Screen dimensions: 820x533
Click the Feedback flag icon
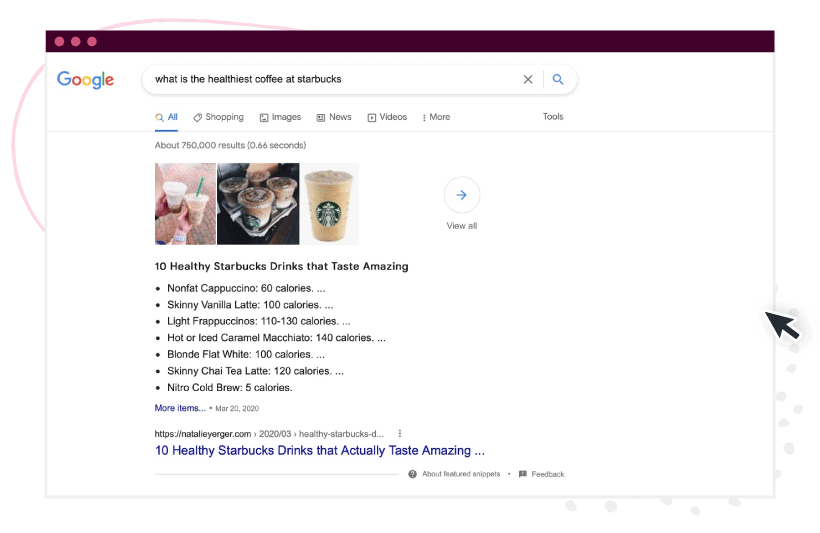(522, 474)
